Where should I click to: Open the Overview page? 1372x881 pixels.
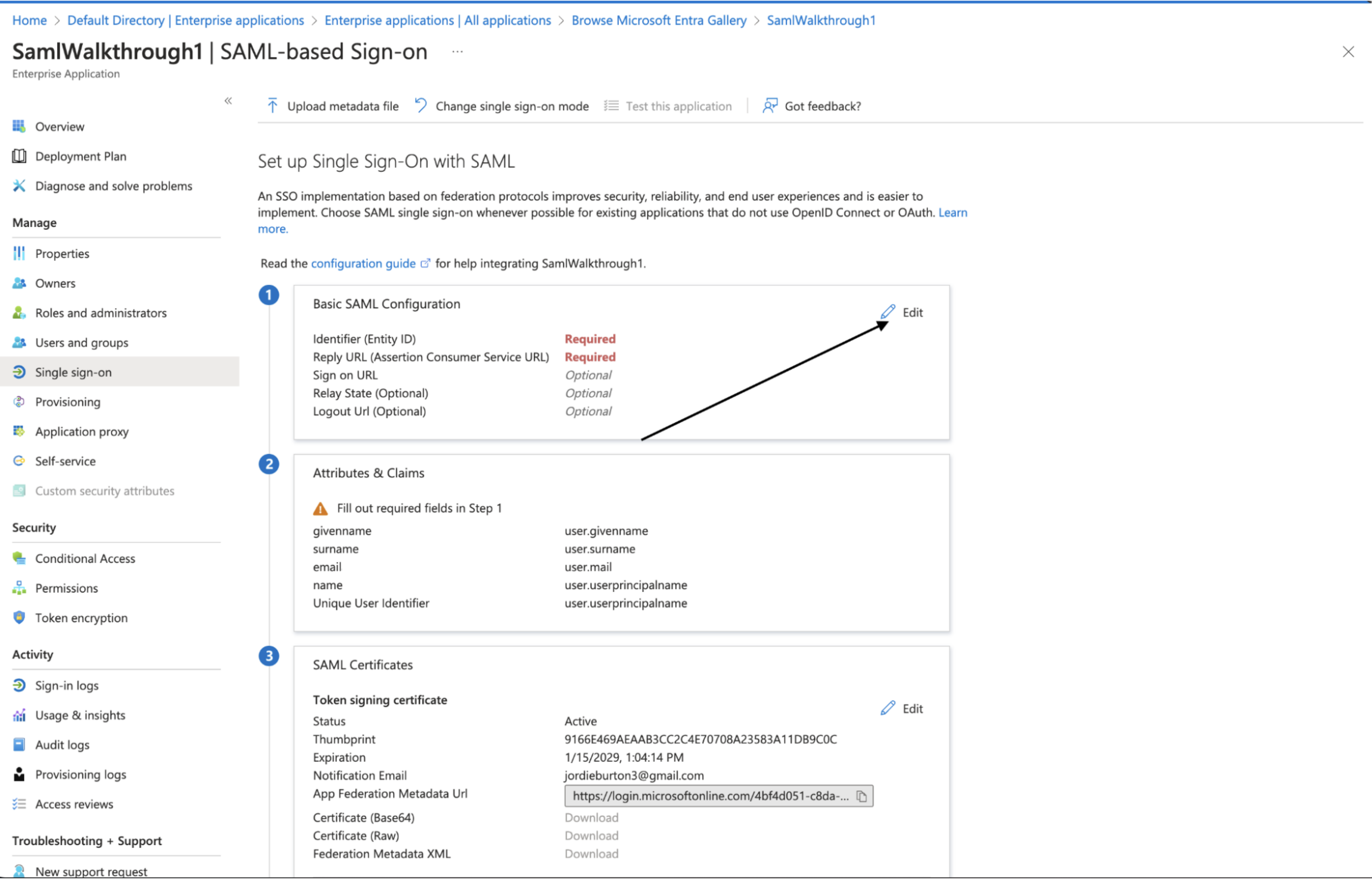click(59, 127)
